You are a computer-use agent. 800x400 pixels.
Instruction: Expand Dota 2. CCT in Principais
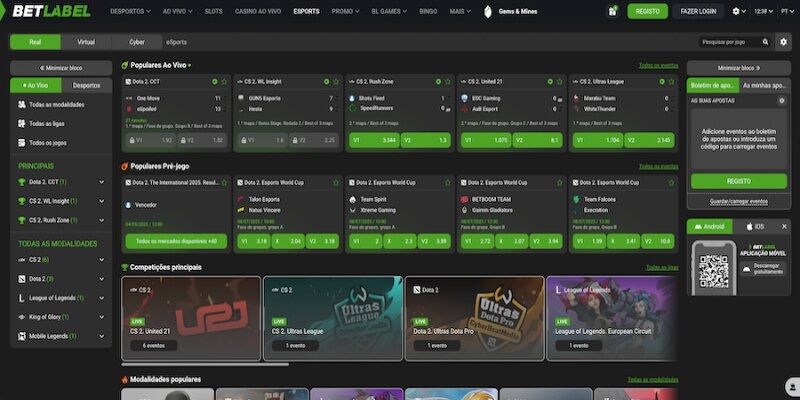coord(102,182)
